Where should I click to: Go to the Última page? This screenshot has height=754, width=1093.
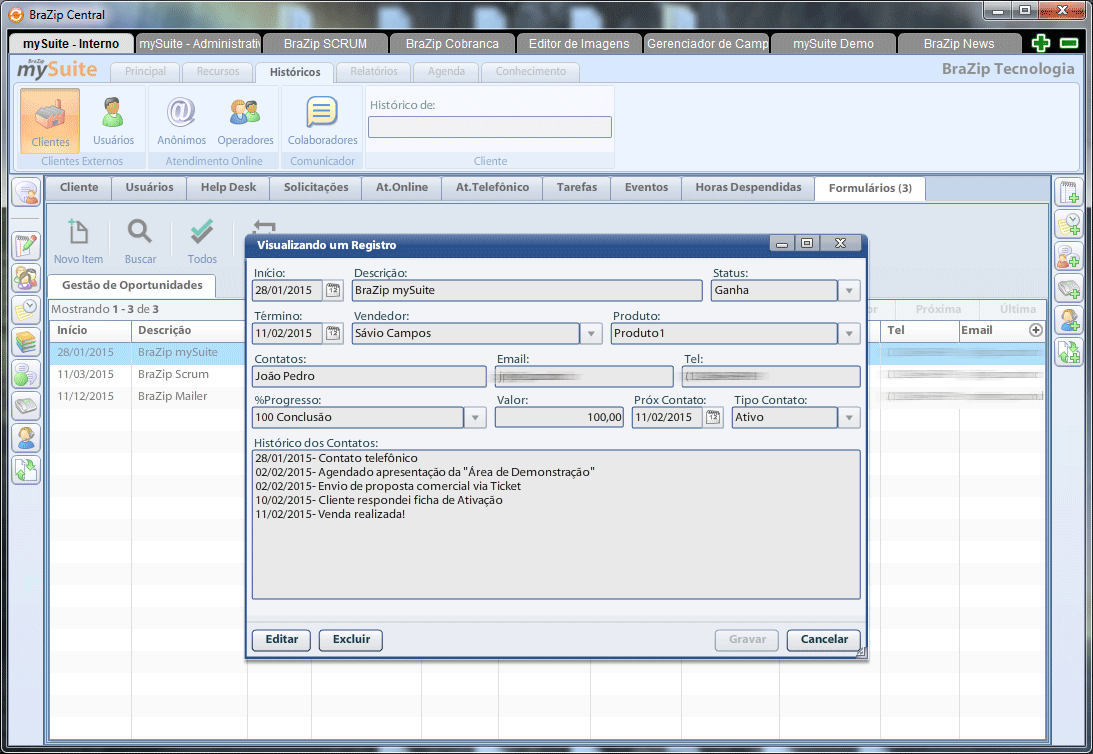(1018, 309)
